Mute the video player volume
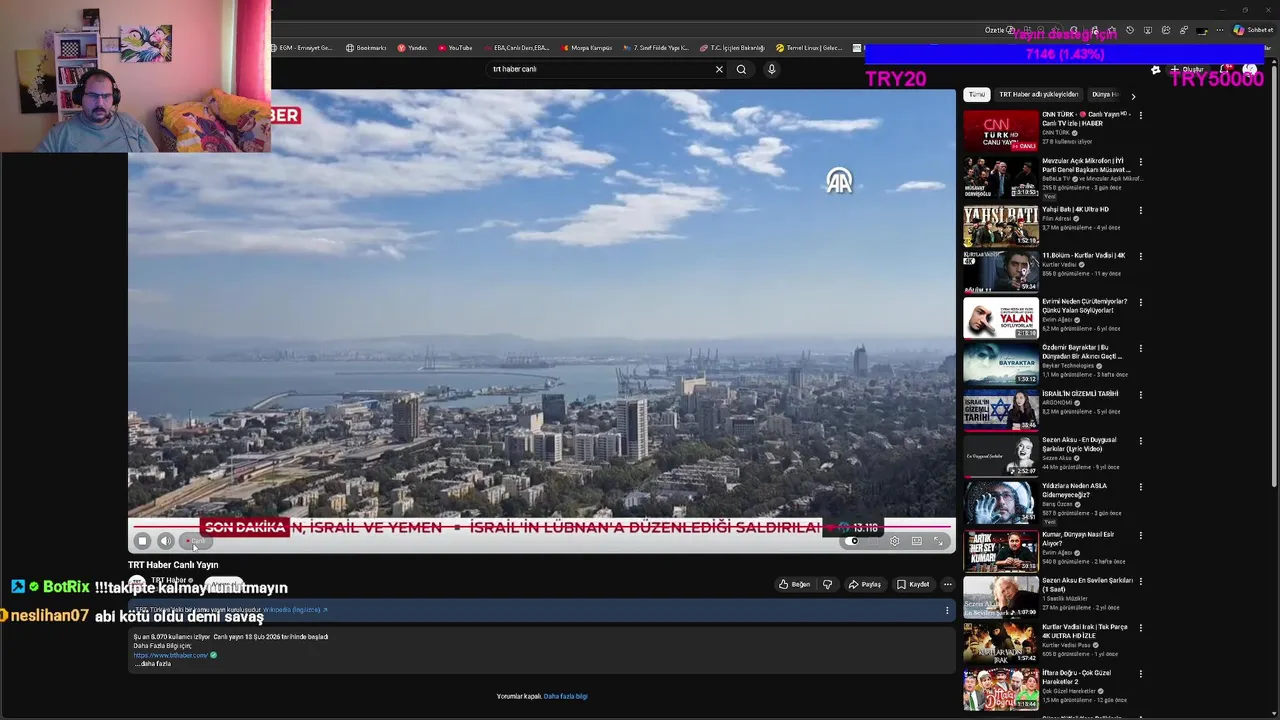 point(166,541)
